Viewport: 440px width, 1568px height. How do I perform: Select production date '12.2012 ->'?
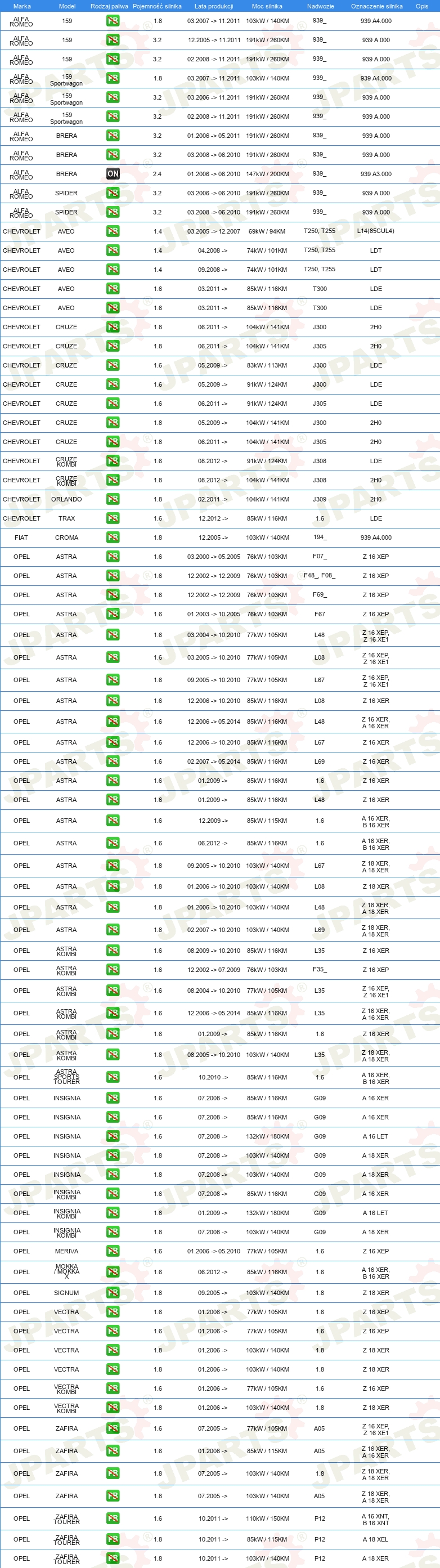click(213, 518)
